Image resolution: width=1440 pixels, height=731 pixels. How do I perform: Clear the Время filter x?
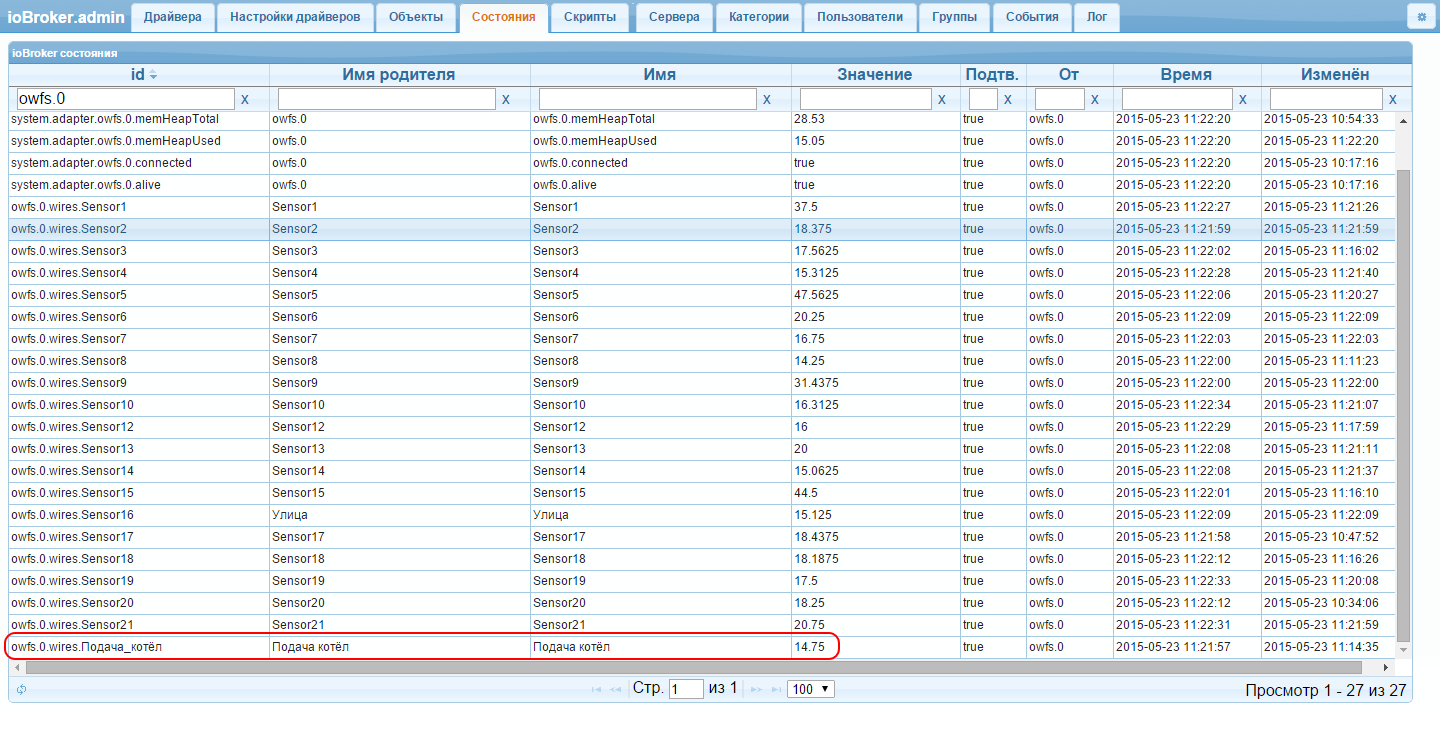1243,99
